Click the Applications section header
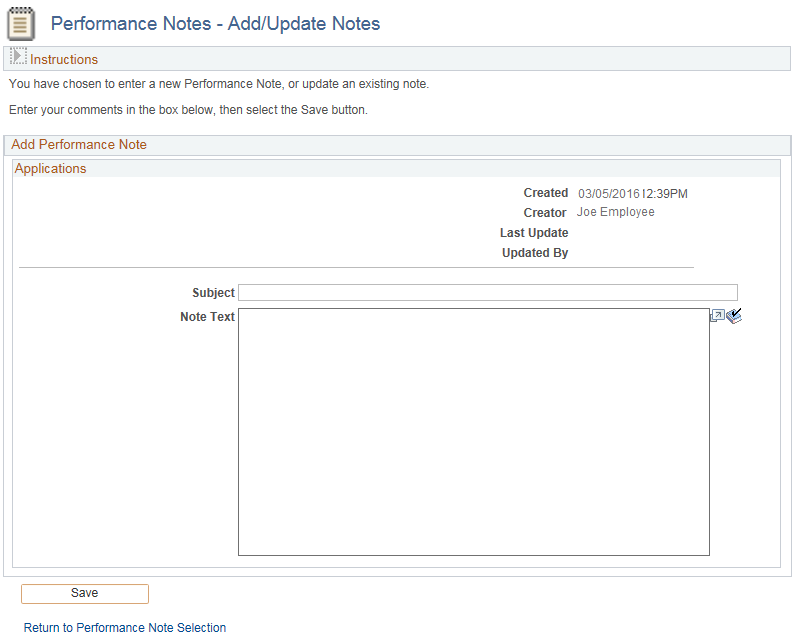 [50, 169]
